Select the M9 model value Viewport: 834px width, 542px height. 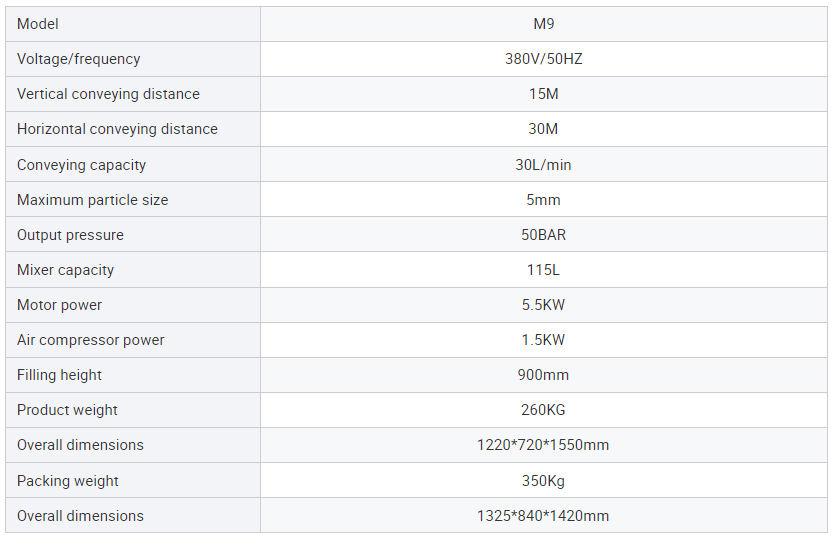click(x=543, y=24)
